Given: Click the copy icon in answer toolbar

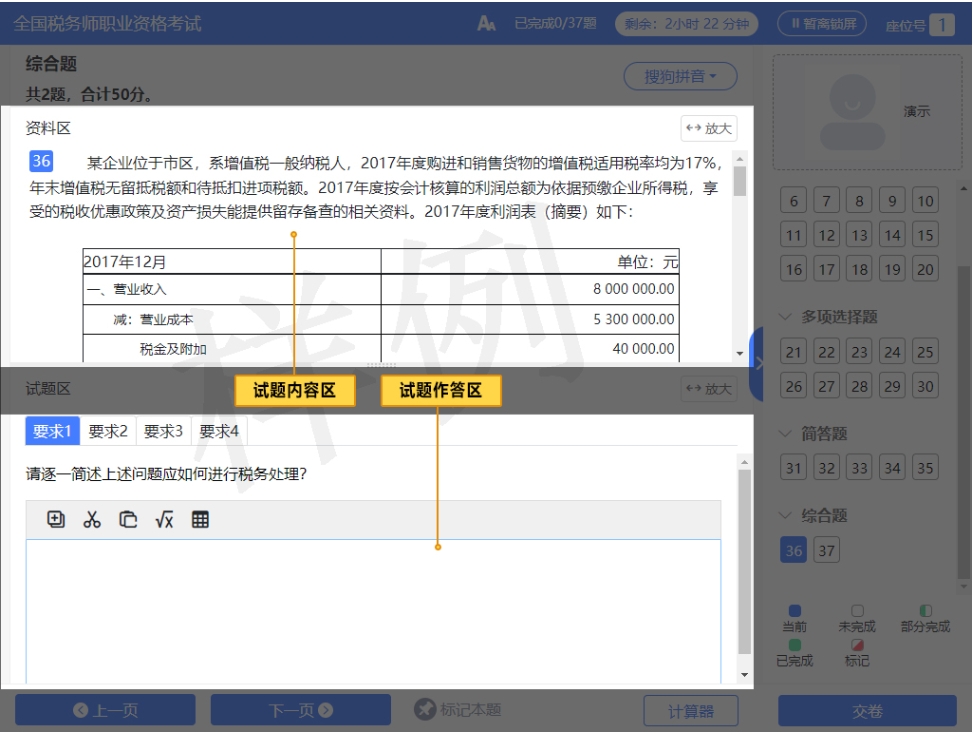Looking at the screenshot, I should coord(57,520).
